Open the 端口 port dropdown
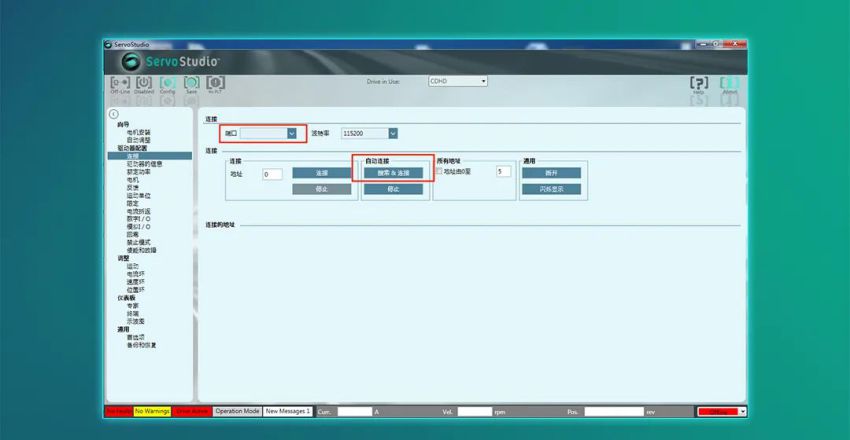This screenshot has height=440, width=850. click(291, 133)
